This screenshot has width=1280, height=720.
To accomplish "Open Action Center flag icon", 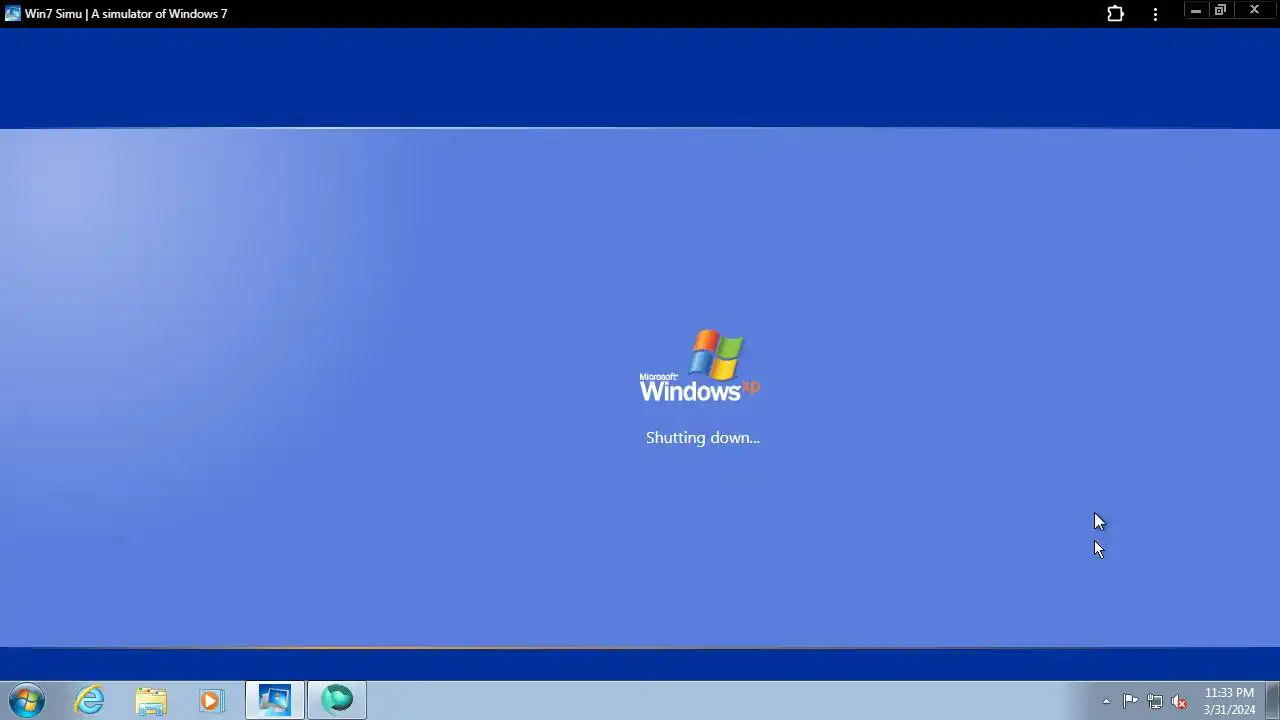I will click(x=1130, y=701).
